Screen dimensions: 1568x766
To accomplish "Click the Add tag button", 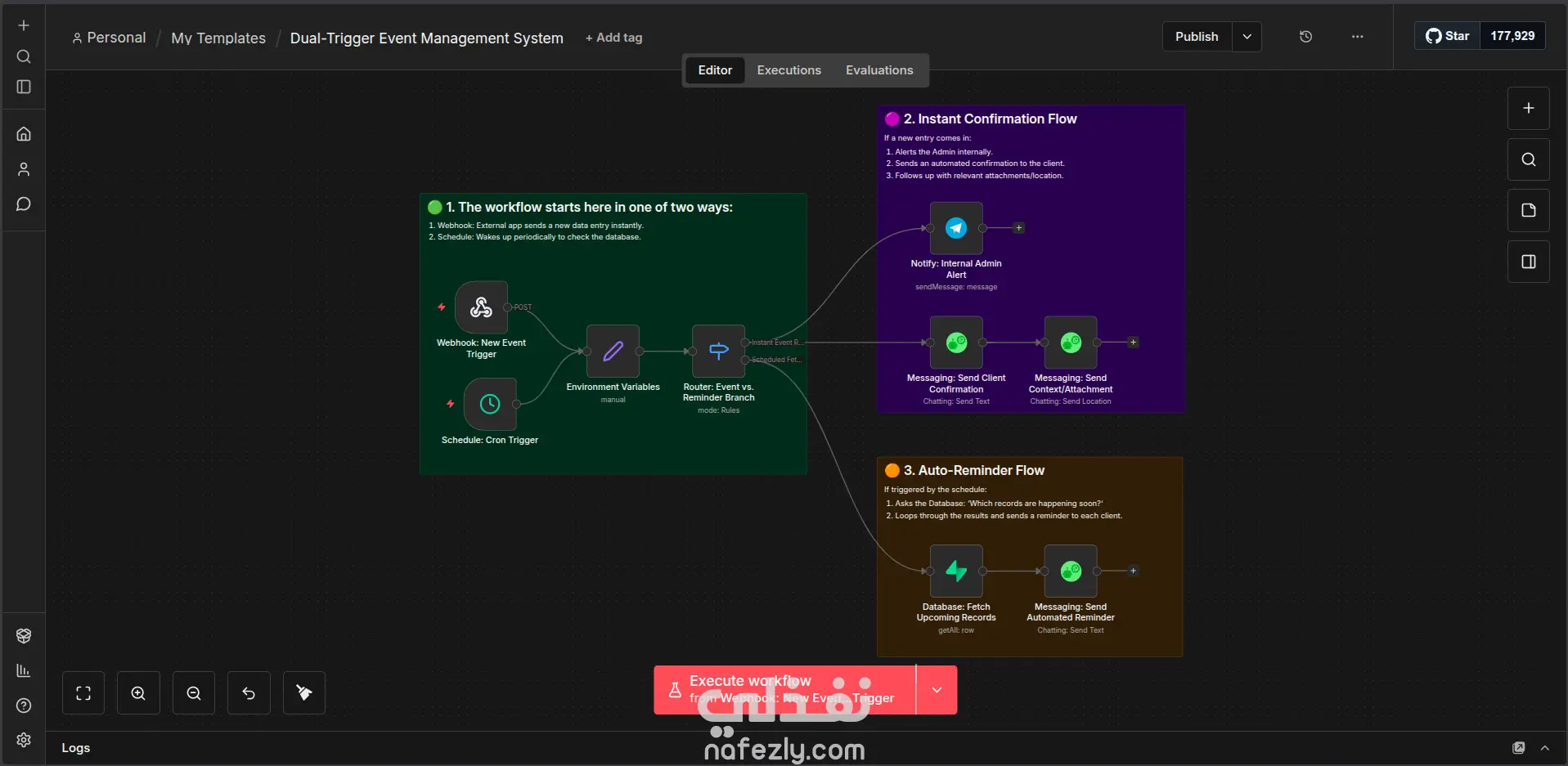I will click(x=614, y=38).
